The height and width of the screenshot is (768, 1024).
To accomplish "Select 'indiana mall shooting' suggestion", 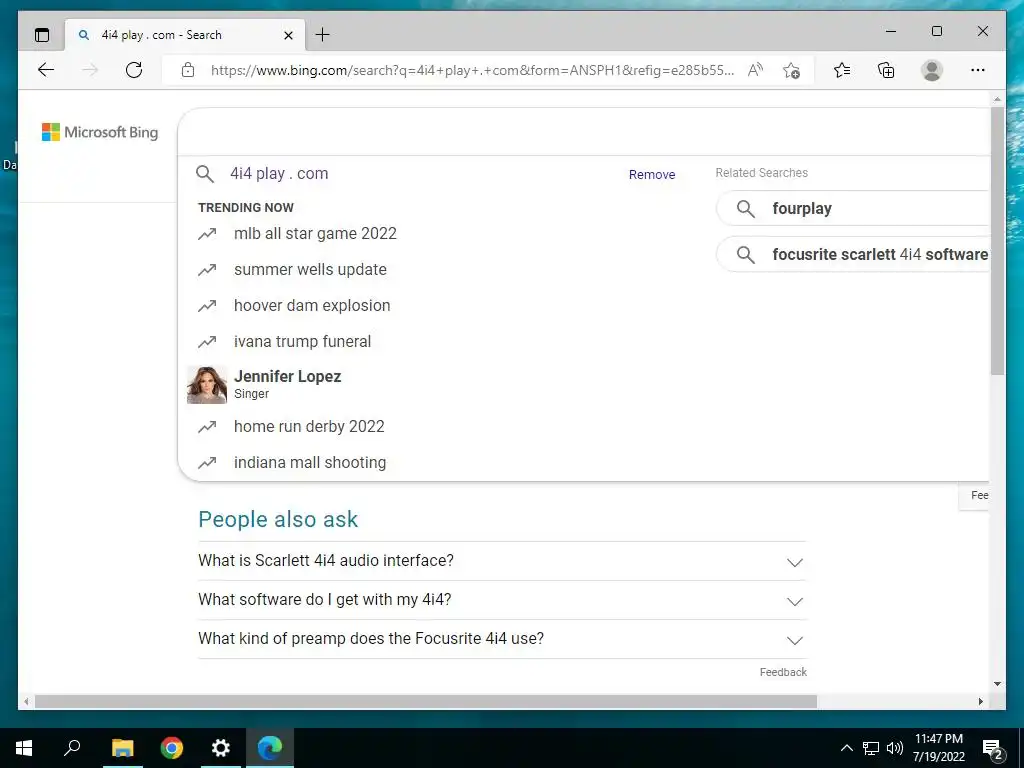I will (310, 462).
